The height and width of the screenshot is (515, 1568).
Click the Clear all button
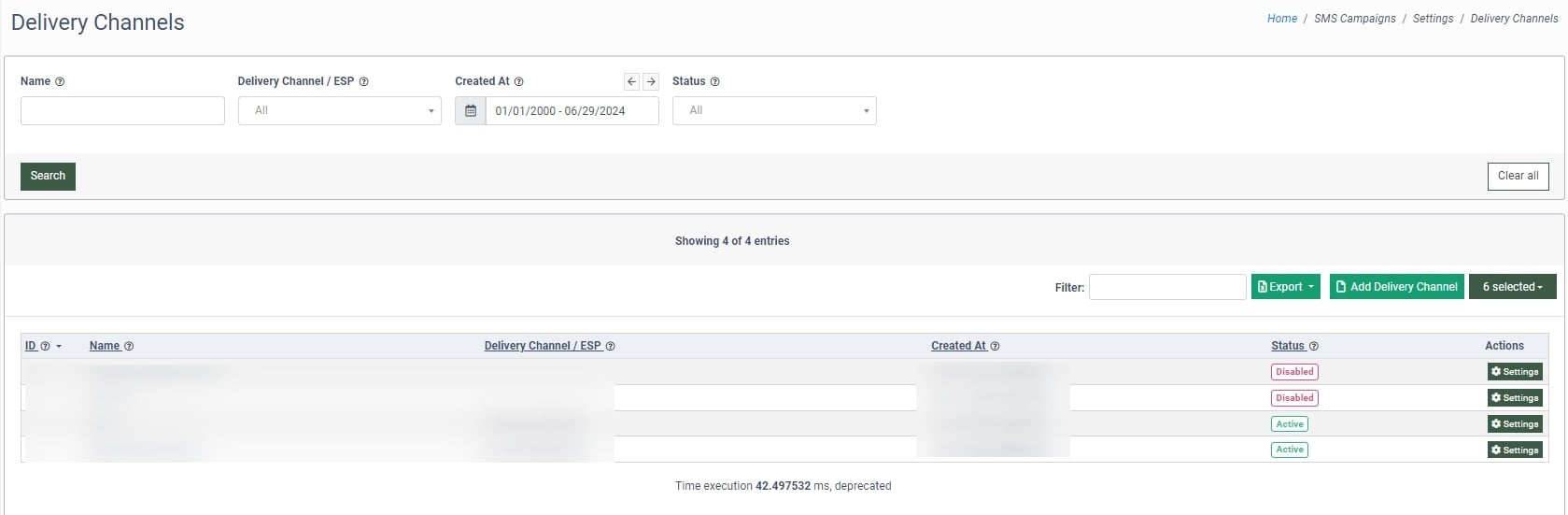(x=1518, y=176)
